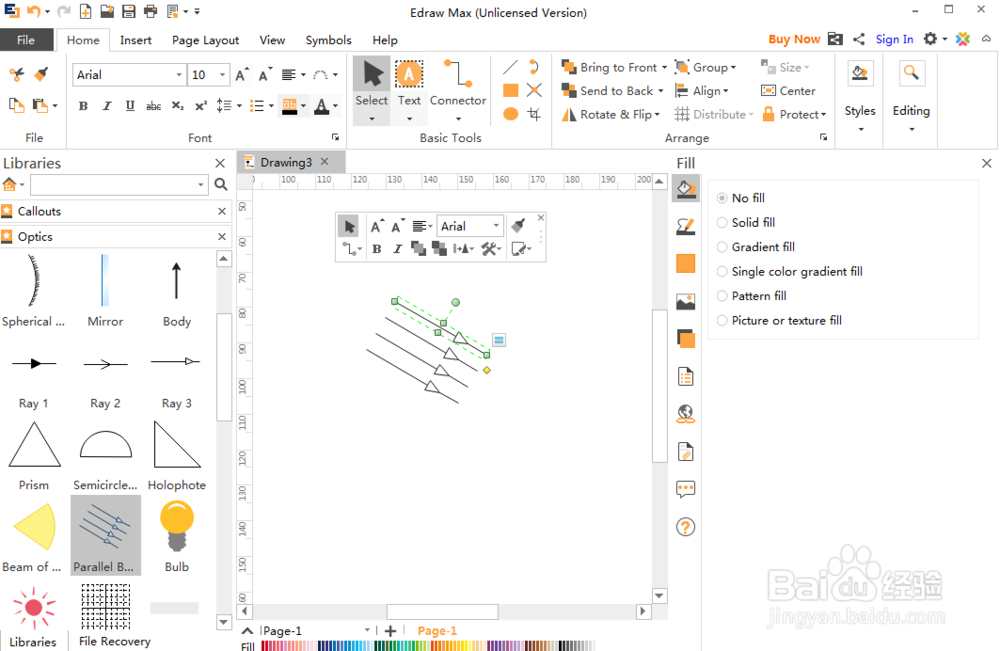The image size is (1000, 651).
Task: Open the Line panel icon in sidebar
Action: 686,226
